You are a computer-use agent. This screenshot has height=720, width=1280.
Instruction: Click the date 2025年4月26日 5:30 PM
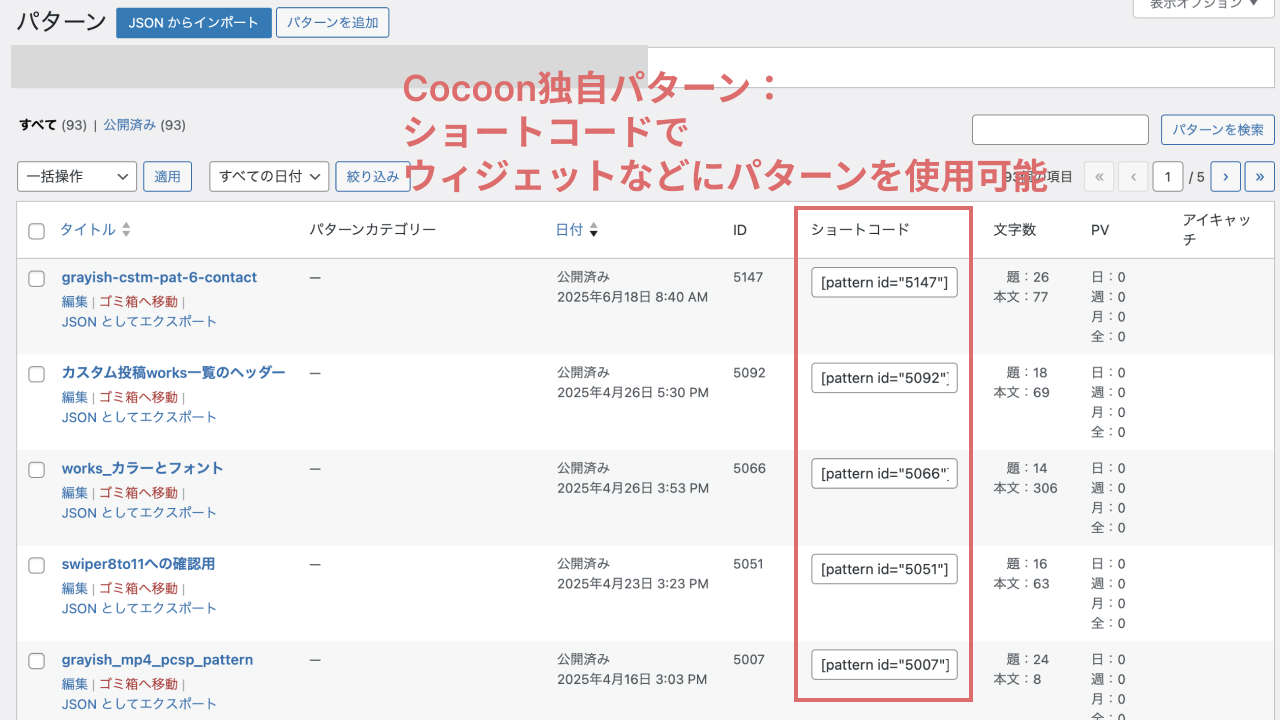click(x=632, y=393)
